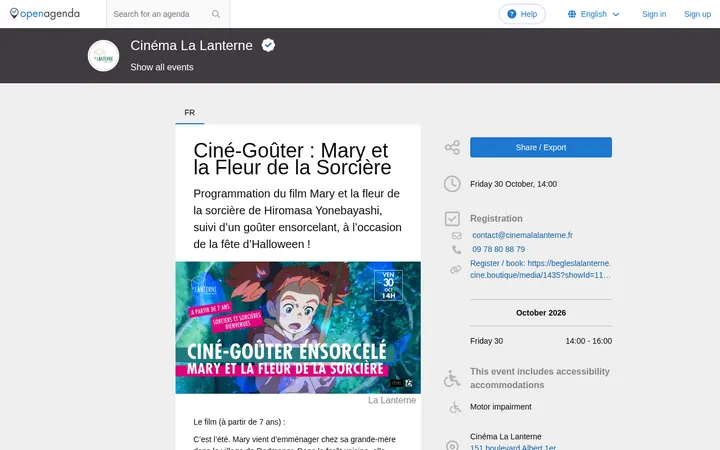Select the FR language tab
The height and width of the screenshot is (450, 720).
190,112
